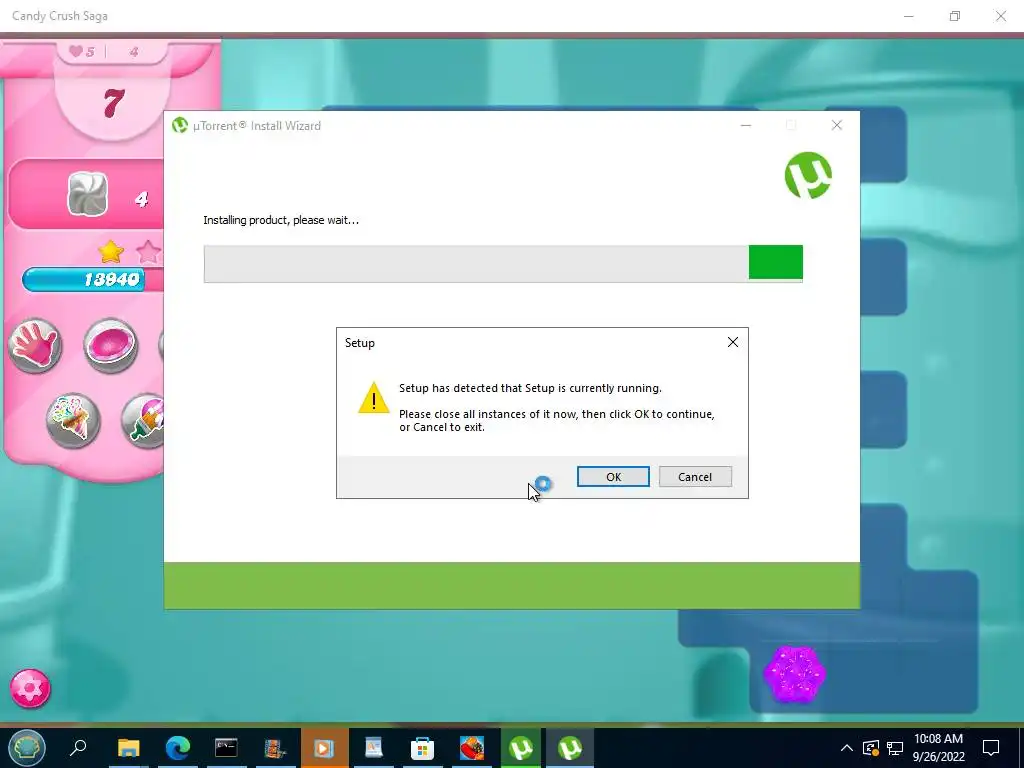Click the large µTorrent logo in wizard
1024x768 pixels.
(808, 175)
